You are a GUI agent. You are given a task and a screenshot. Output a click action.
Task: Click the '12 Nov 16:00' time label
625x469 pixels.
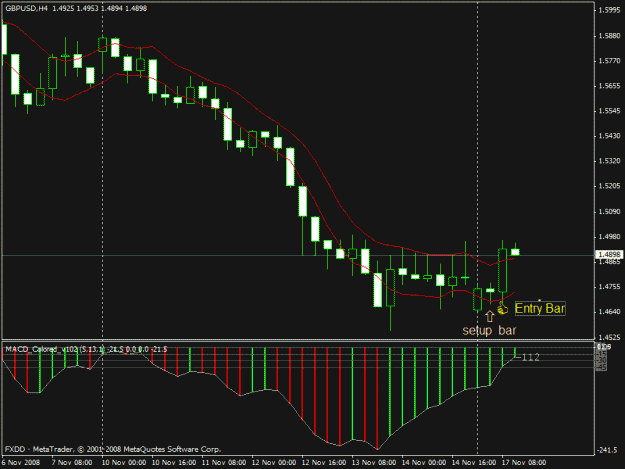click(x=324, y=463)
